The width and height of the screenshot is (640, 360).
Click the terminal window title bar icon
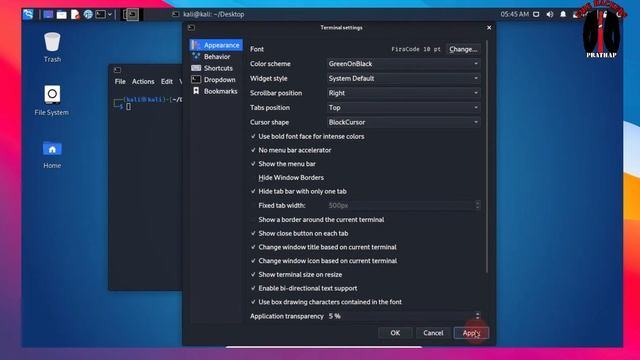pyautogui.click(x=117, y=70)
